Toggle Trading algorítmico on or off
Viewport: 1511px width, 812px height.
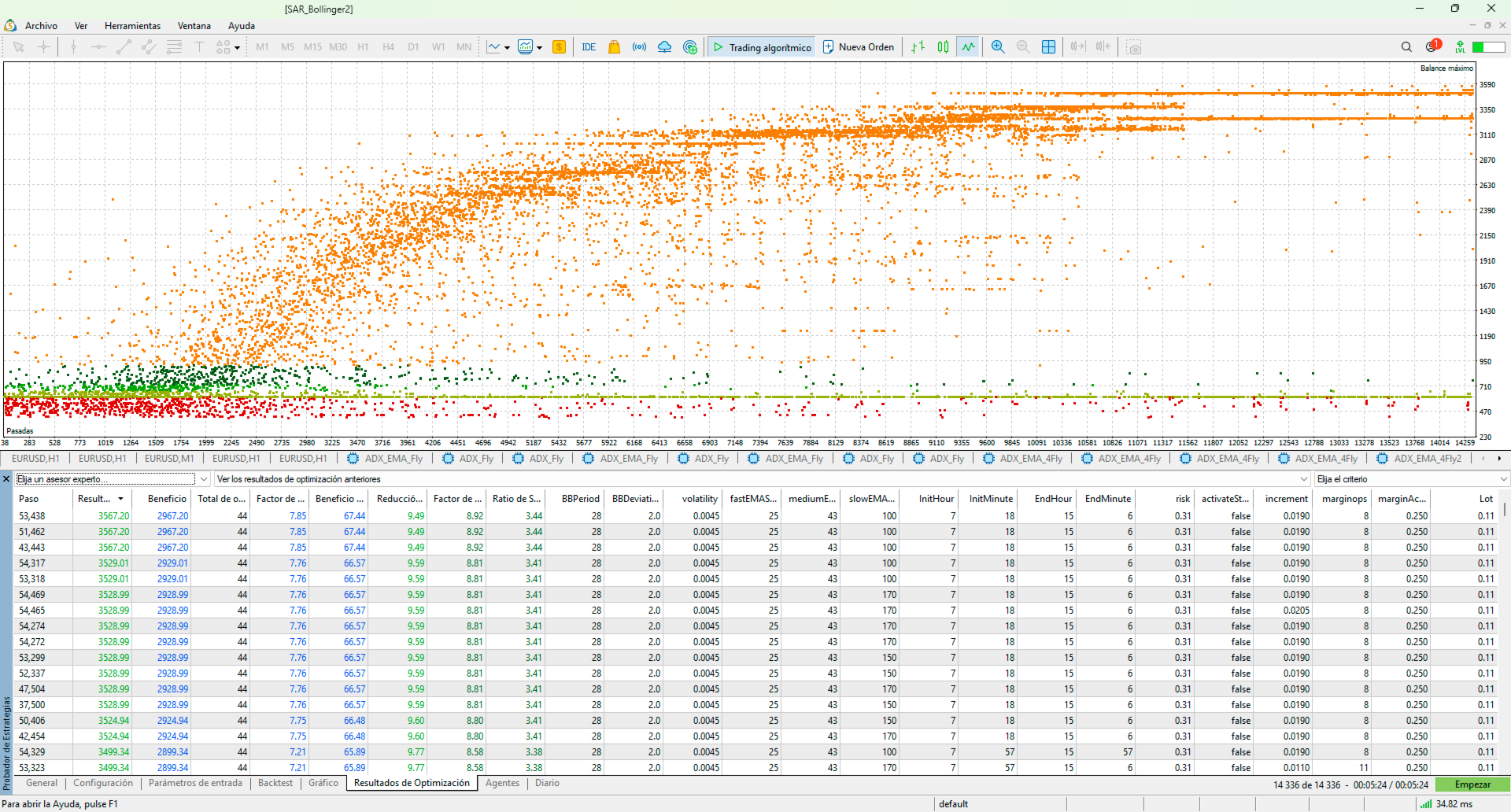click(x=762, y=47)
